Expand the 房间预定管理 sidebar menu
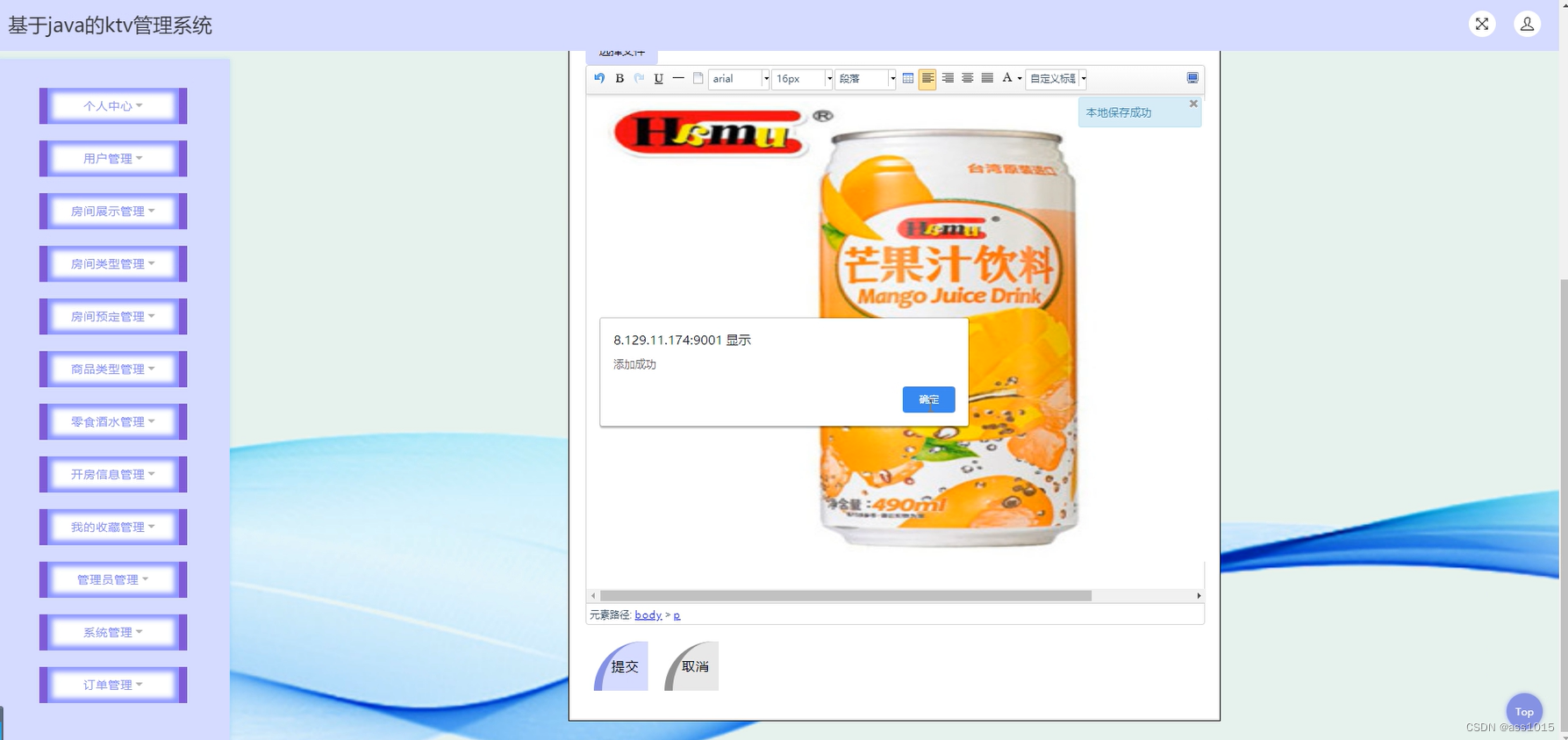The height and width of the screenshot is (740, 1568). tap(113, 317)
